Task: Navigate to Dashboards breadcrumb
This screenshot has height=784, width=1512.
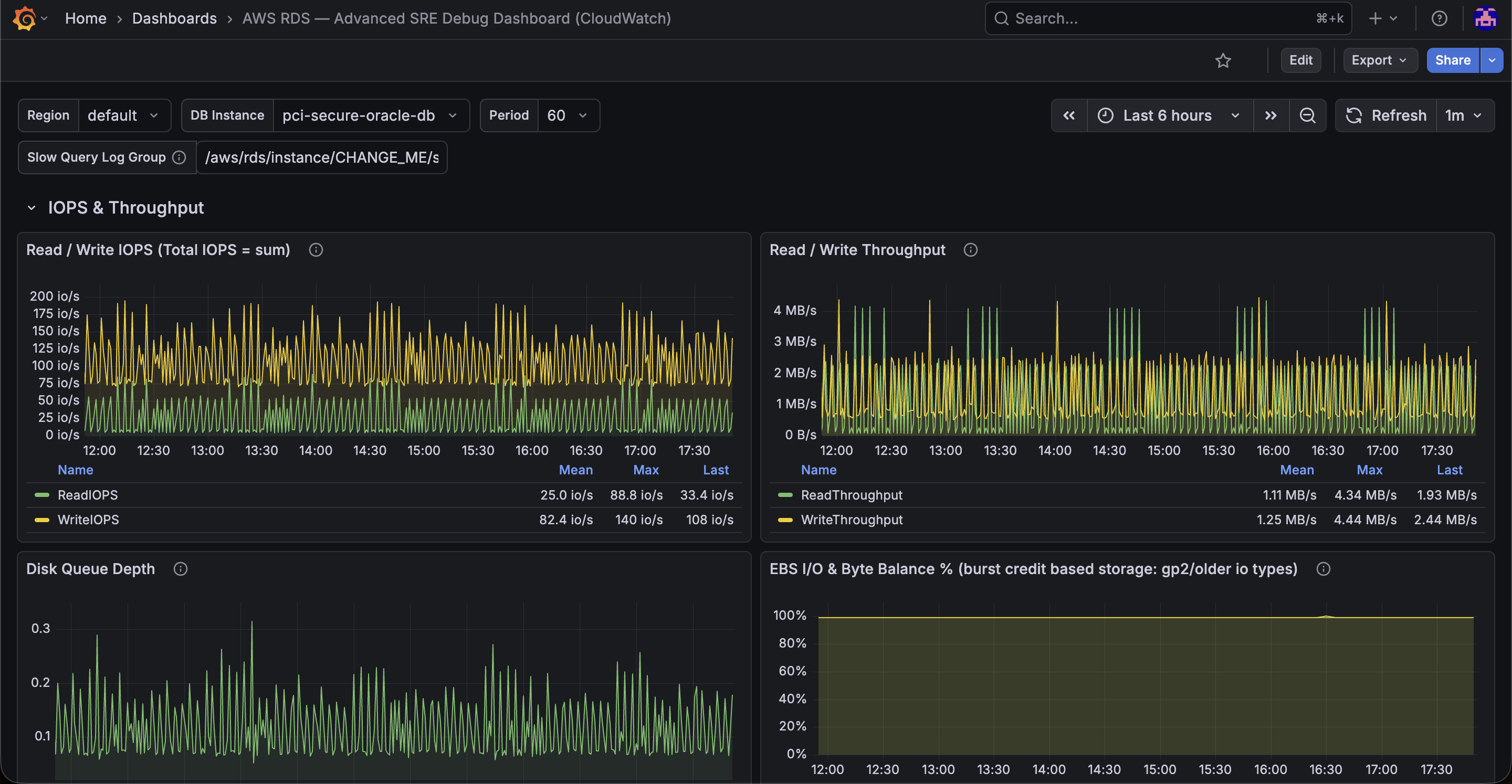Action: (x=174, y=18)
